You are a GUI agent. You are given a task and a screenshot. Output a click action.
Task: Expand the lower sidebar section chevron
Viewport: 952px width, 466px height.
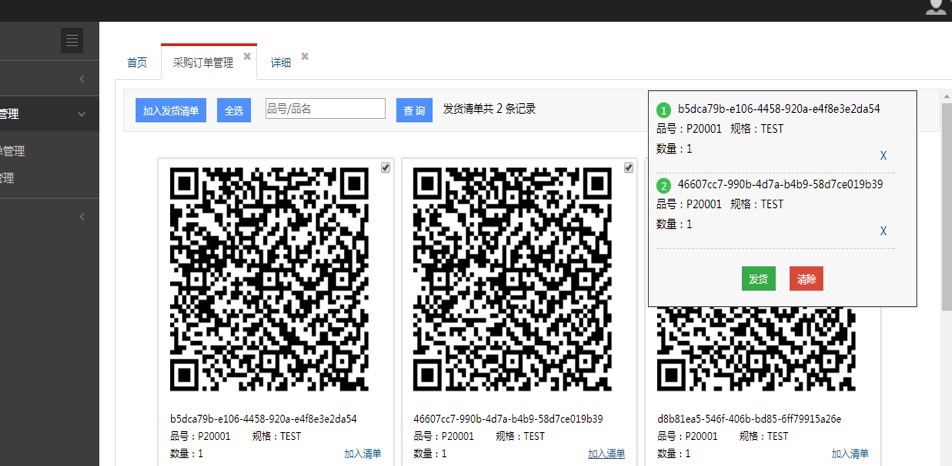point(82,217)
